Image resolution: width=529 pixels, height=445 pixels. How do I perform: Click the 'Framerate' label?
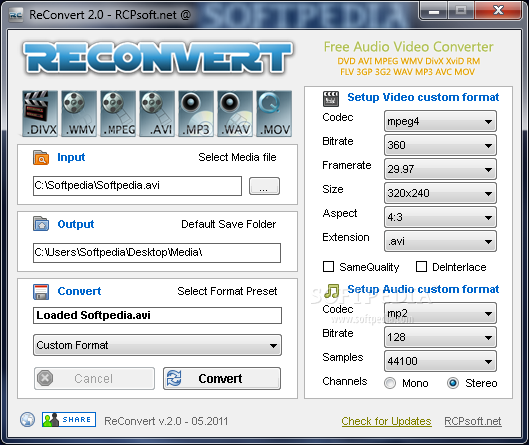point(347,165)
